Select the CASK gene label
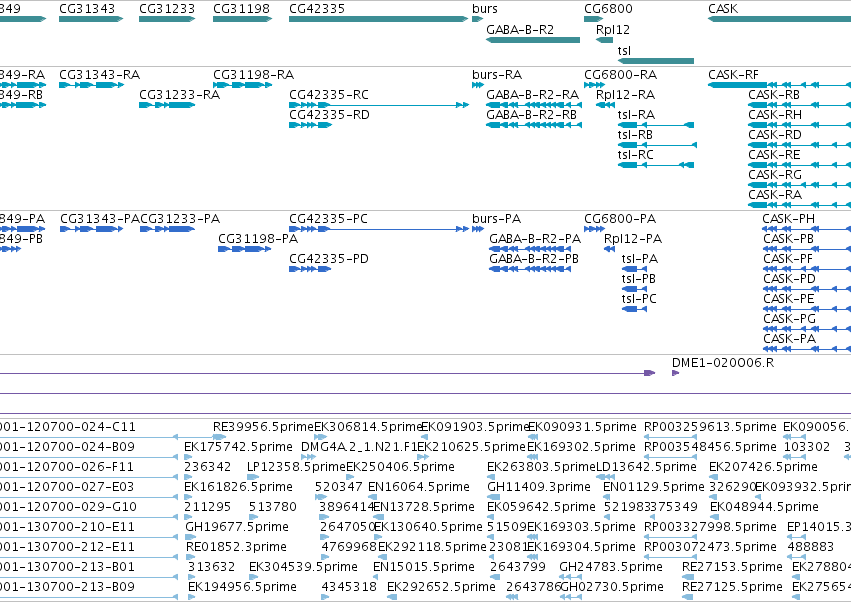The height and width of the screenshot is (602, 851). click(723, 9)
